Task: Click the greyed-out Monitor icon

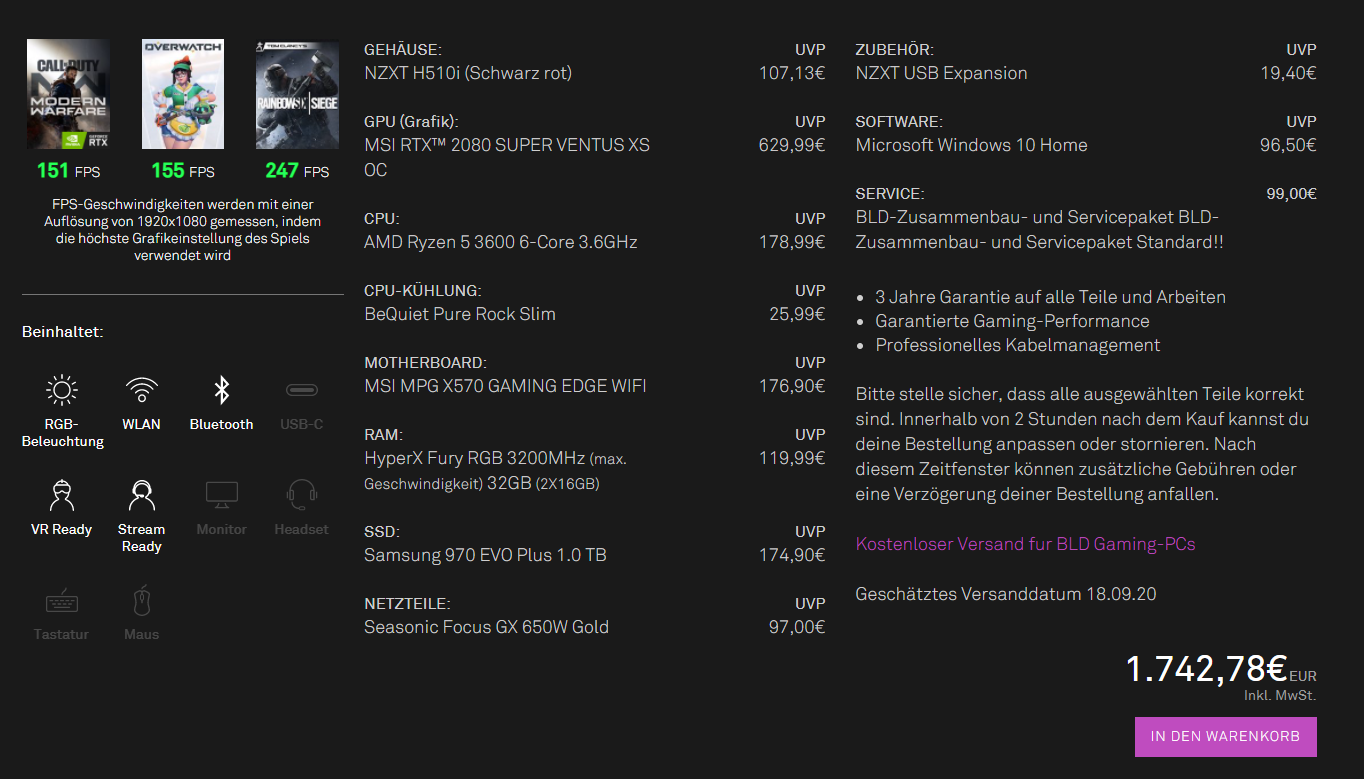Action: click(x=221, y=495)
